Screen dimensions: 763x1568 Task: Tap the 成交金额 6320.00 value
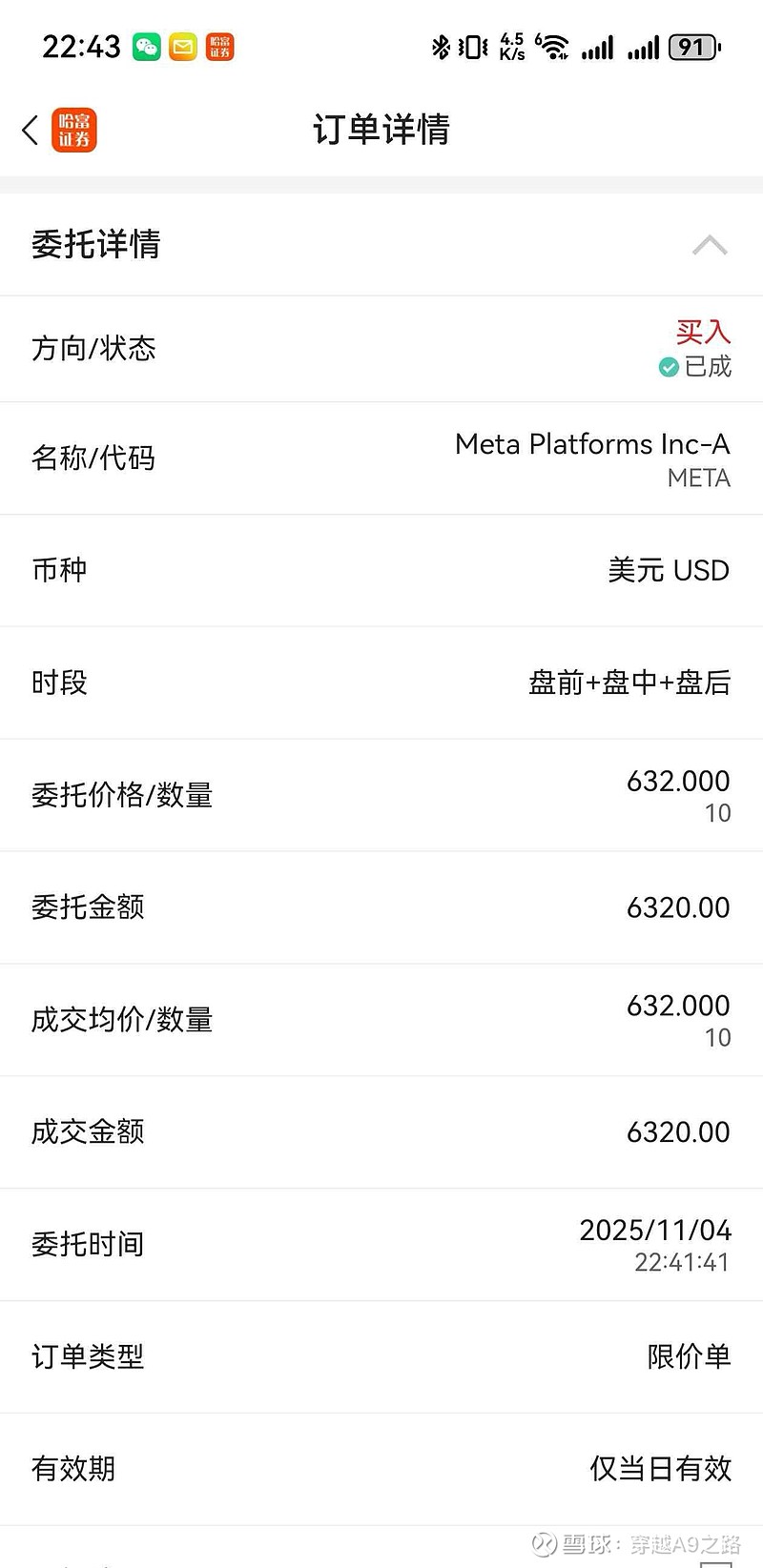pyautogui.click(x=678, y=1132)
